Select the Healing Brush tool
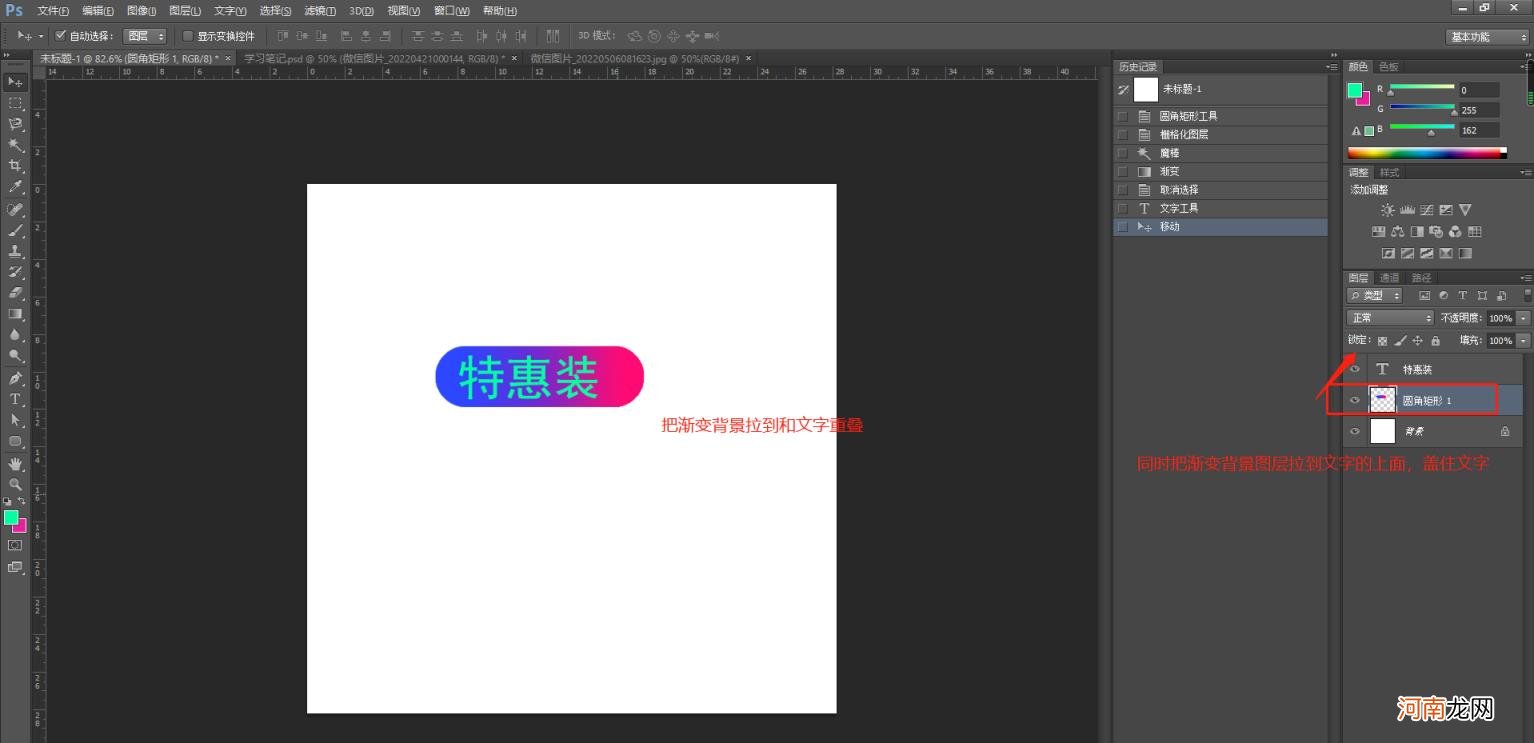This screenshot has height=743, width=1534. 15,210
